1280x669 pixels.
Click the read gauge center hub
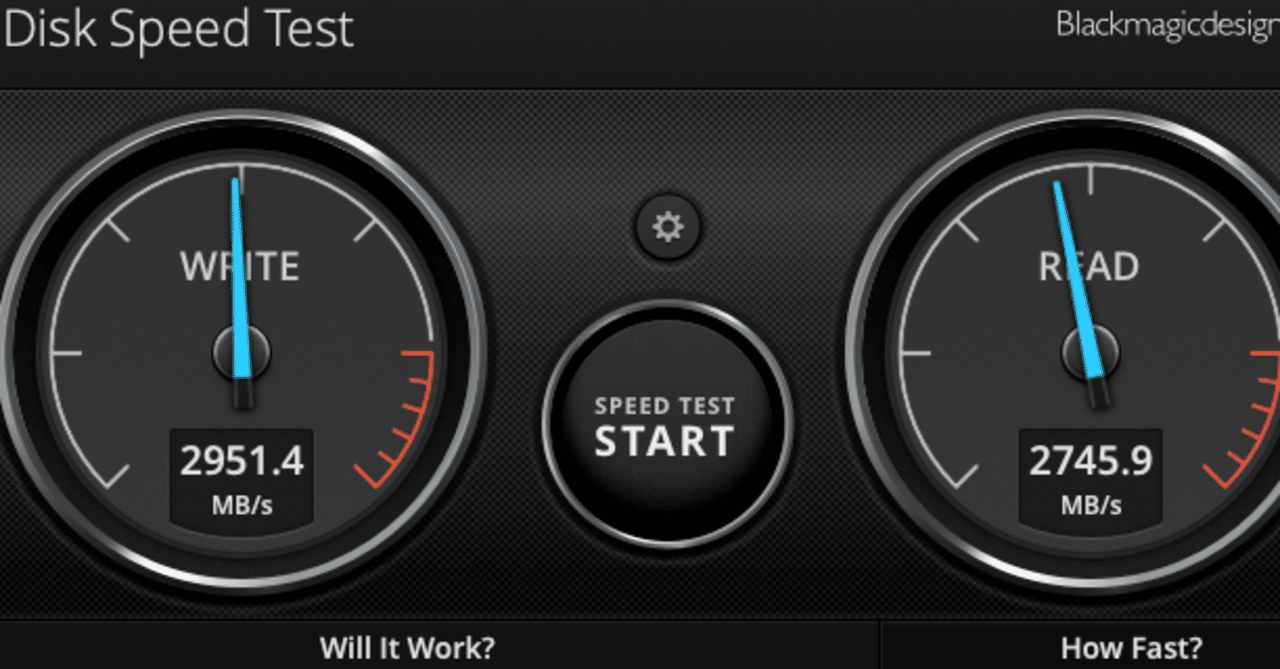click(1090, 353)
